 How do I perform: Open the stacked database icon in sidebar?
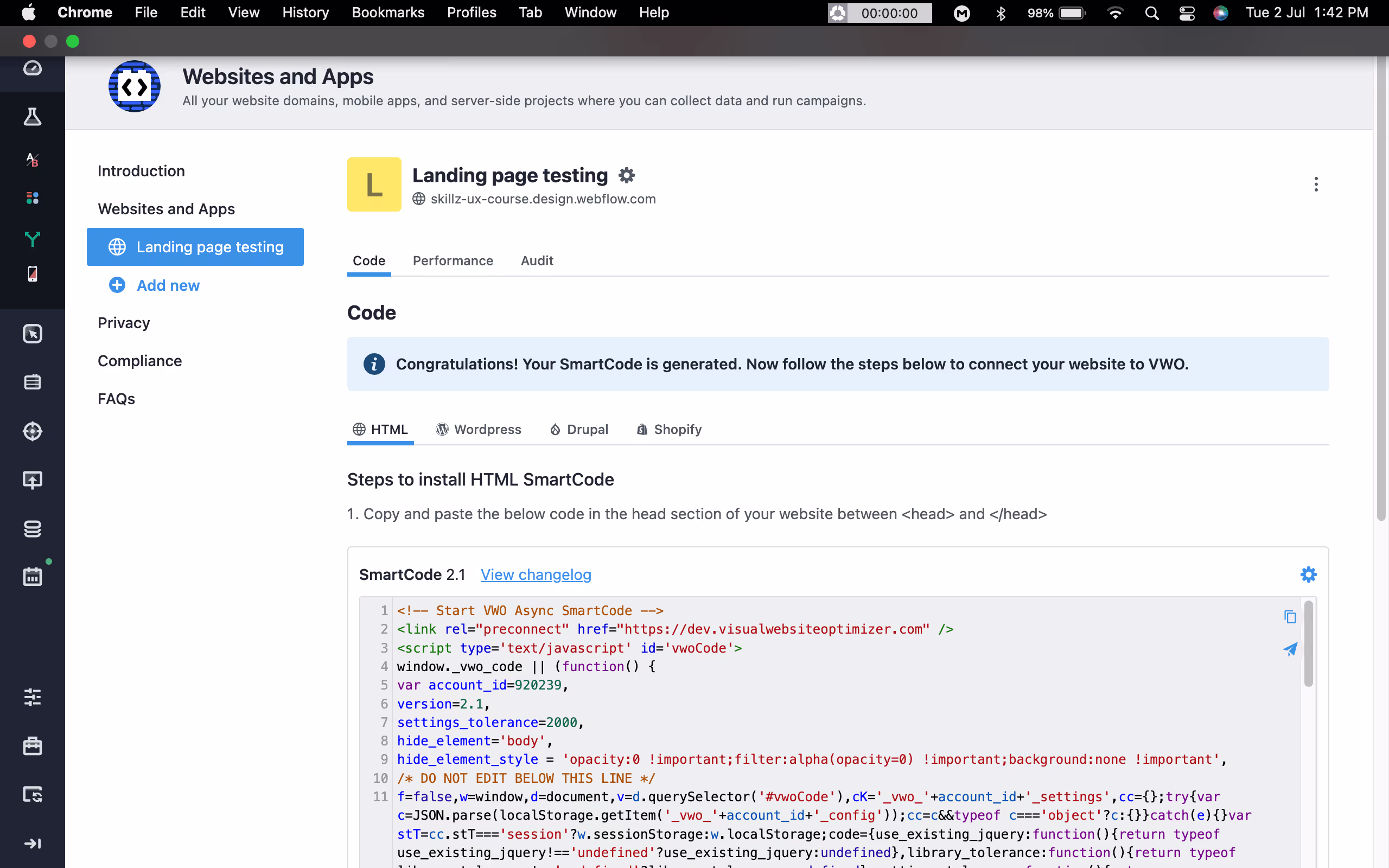pos(32,529)
